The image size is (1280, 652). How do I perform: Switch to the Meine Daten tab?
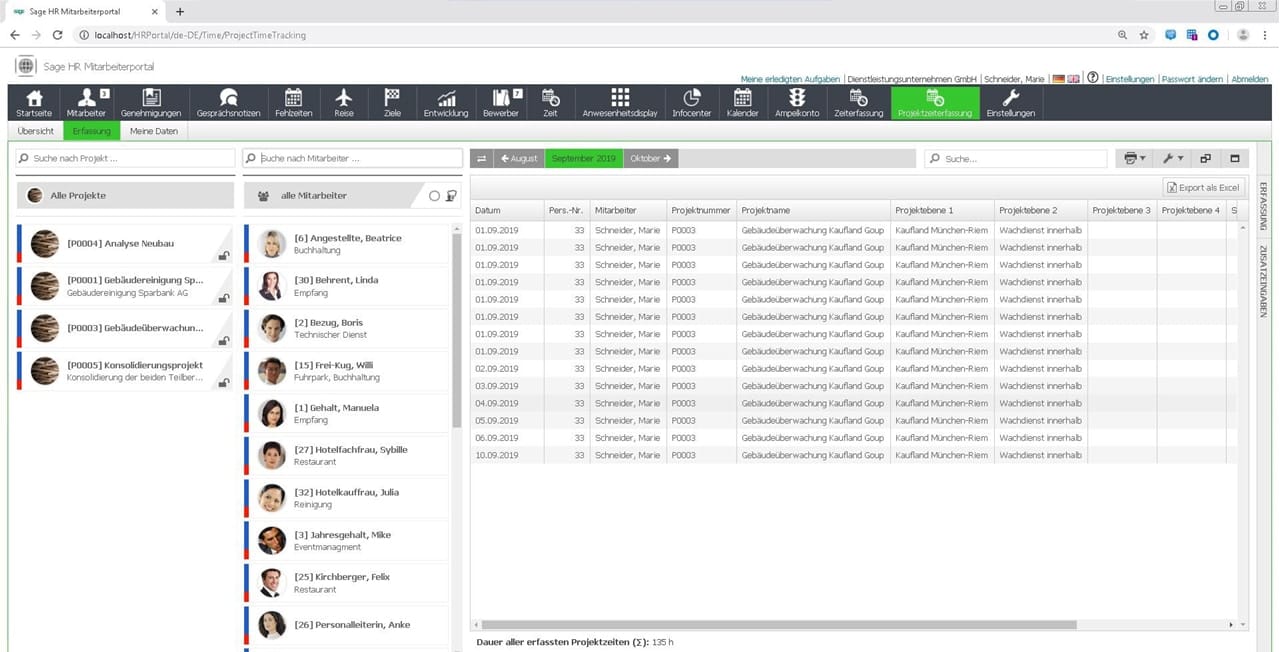(154, 131)
